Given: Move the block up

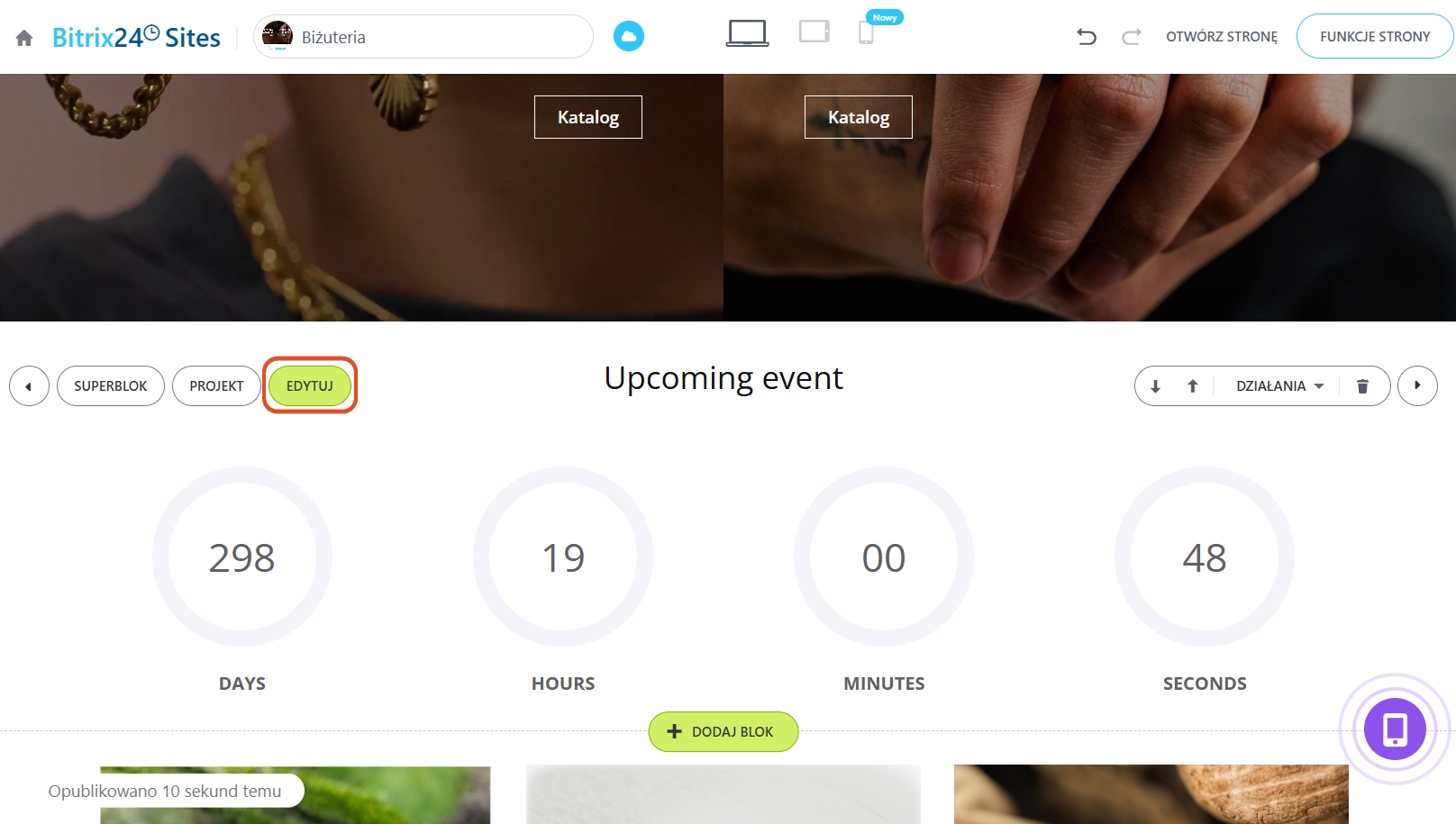Looking at the screenshot, I should [x=1193, y=386].
